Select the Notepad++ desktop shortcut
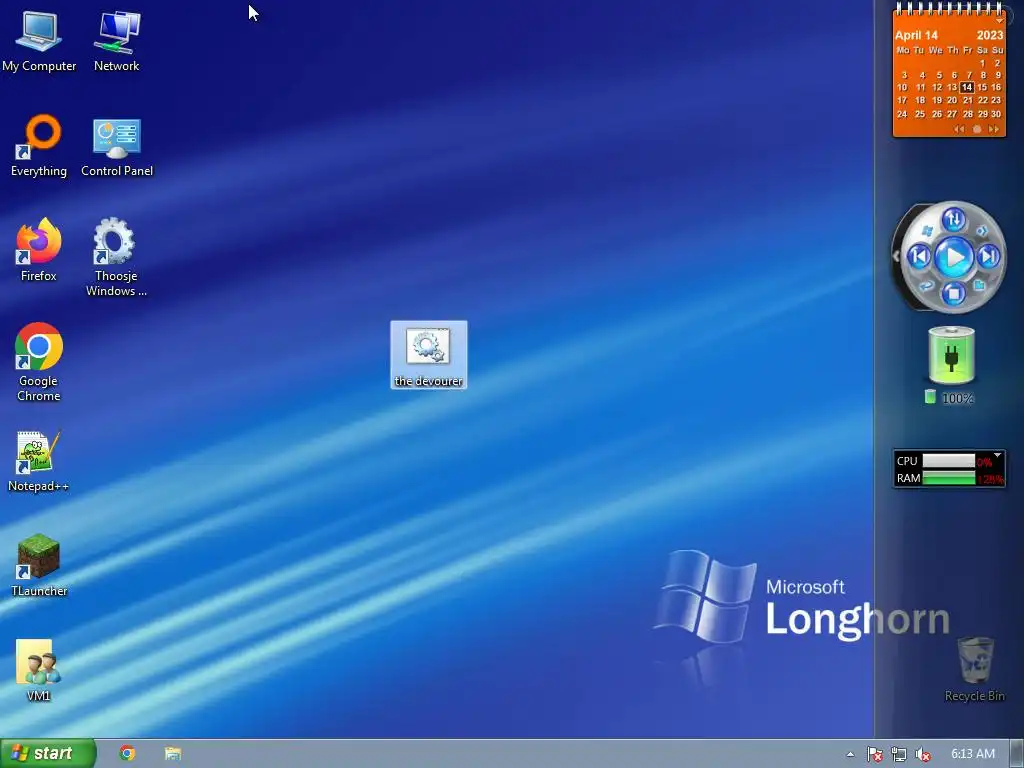This screenshot has width=1024, height=768. coord(38,461)
